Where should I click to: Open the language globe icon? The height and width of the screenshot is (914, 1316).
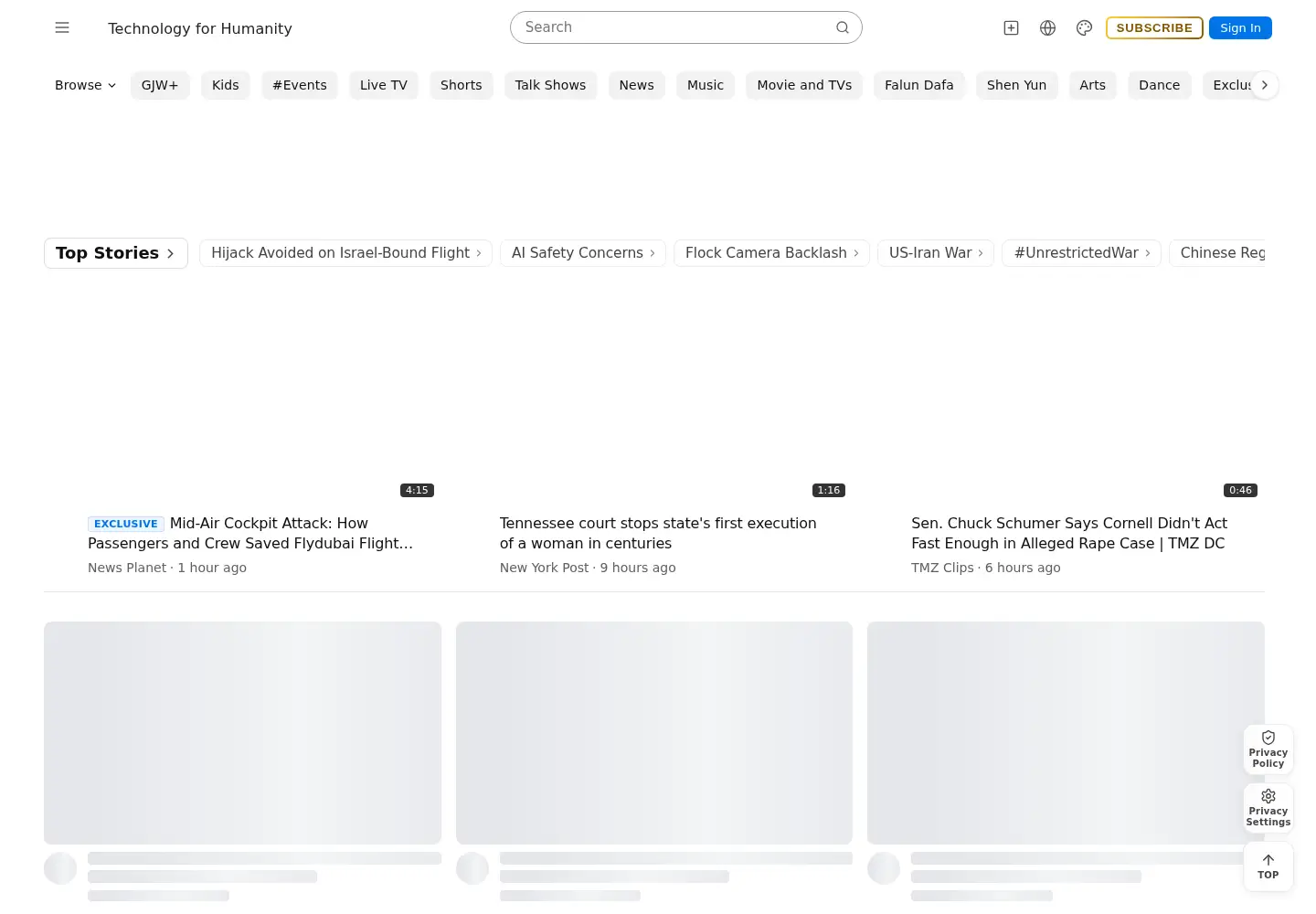(1047, 28)
